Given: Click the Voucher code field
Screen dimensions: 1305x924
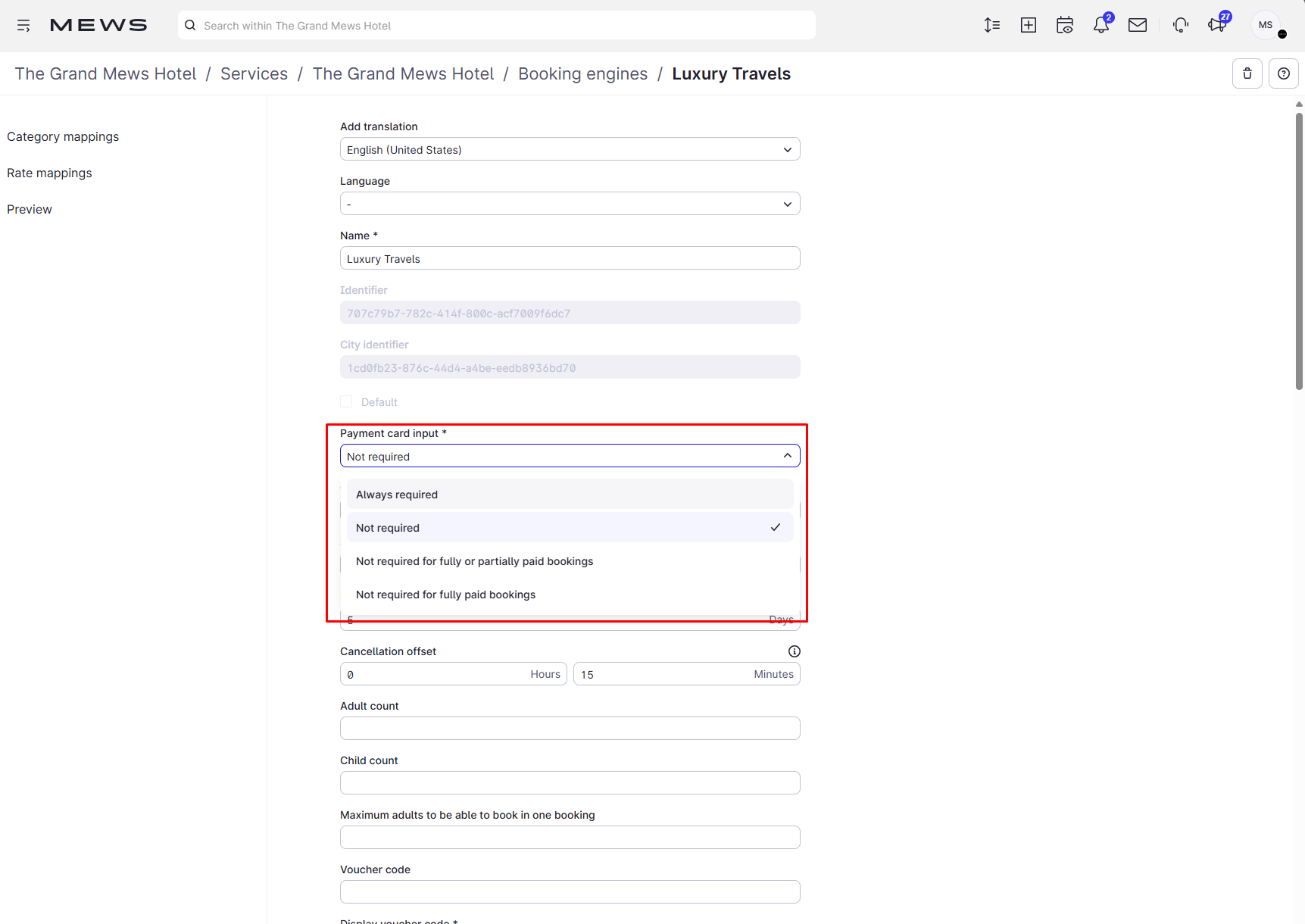Looking at the screenshot, I should tap(570, 892).
